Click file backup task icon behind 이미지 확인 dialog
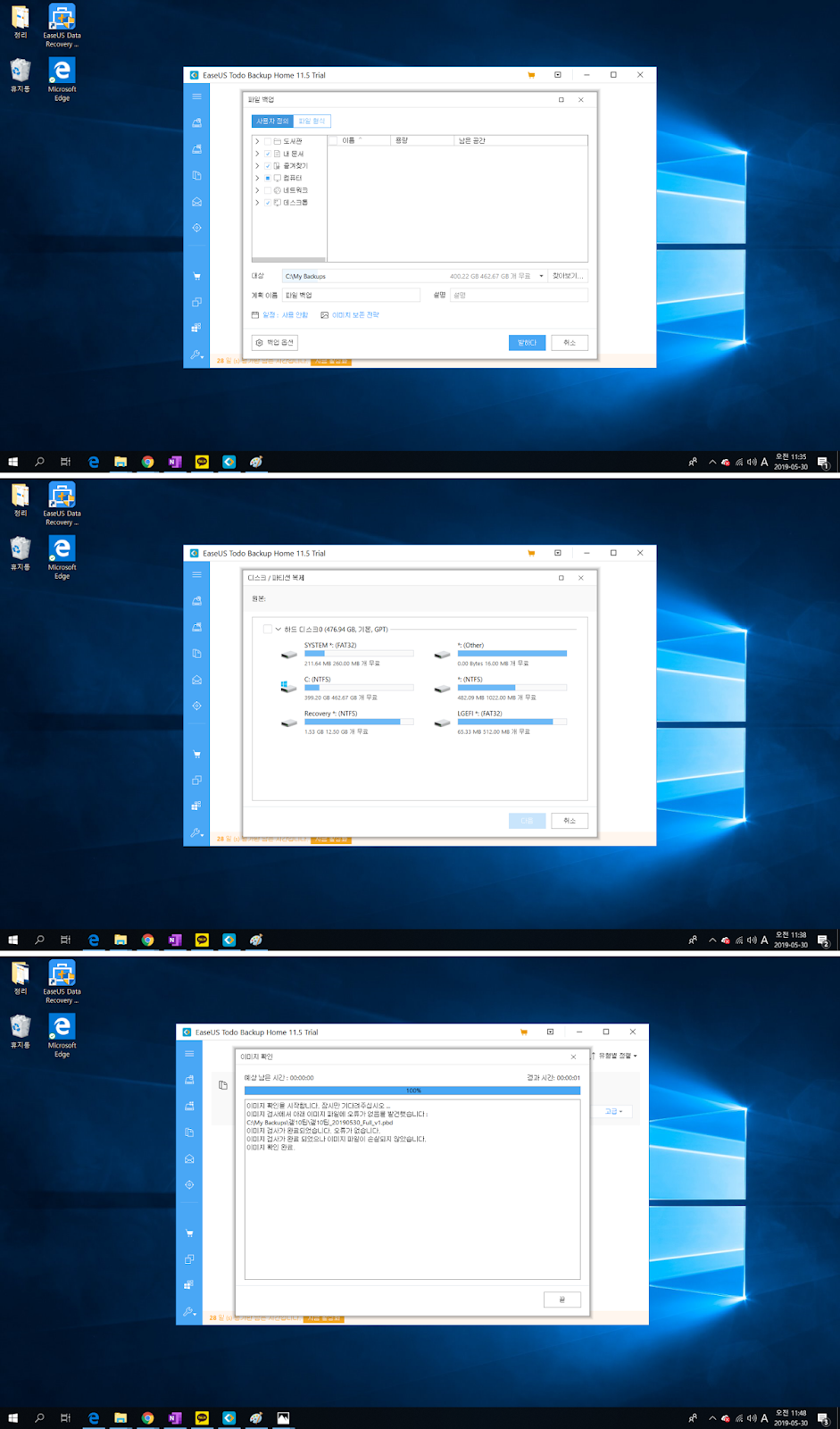Screen dimensions: 840x1429 (223, 1085)
